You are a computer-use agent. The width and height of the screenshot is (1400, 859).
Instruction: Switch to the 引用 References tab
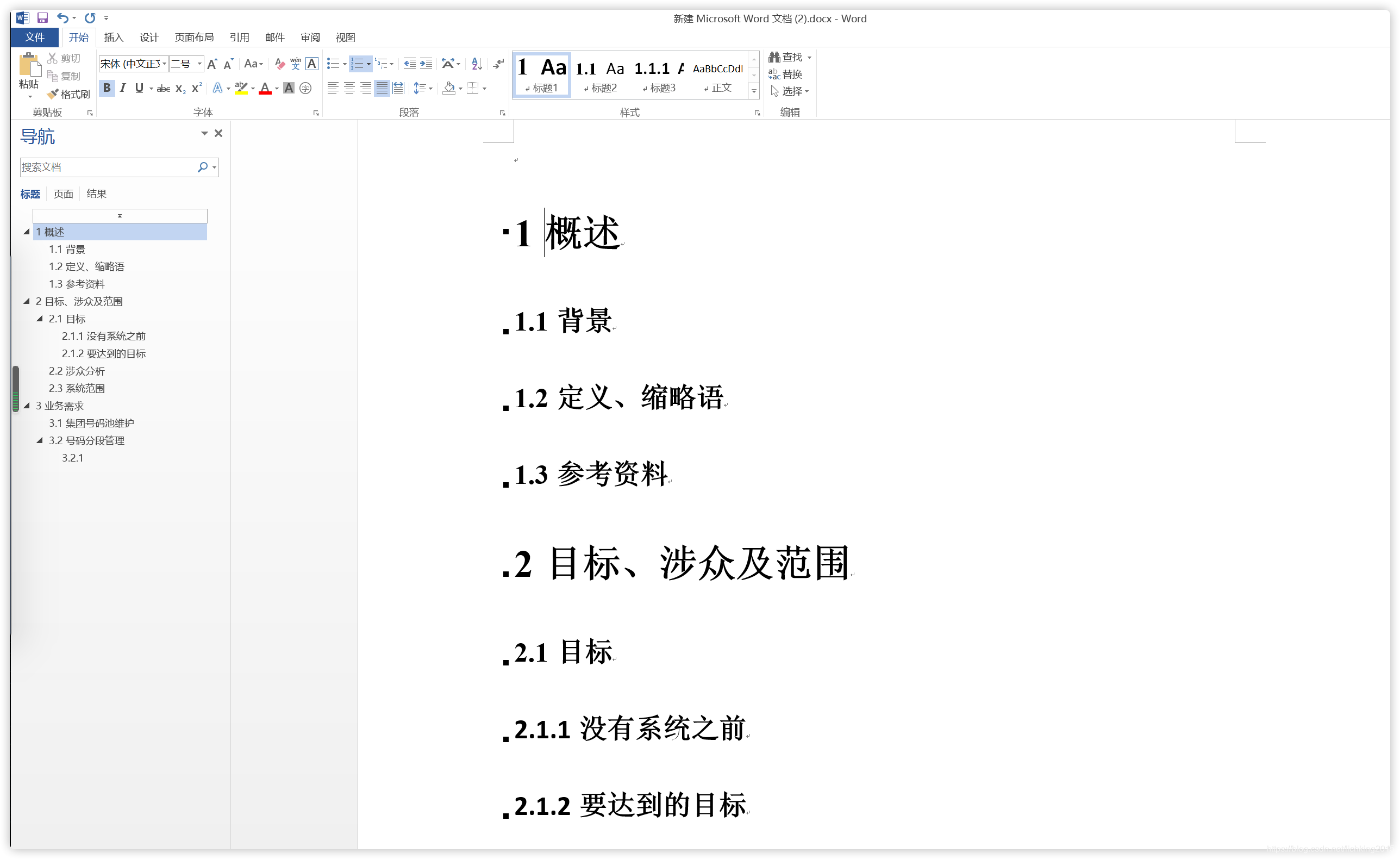pyautogui.click(x=239, y=37)
